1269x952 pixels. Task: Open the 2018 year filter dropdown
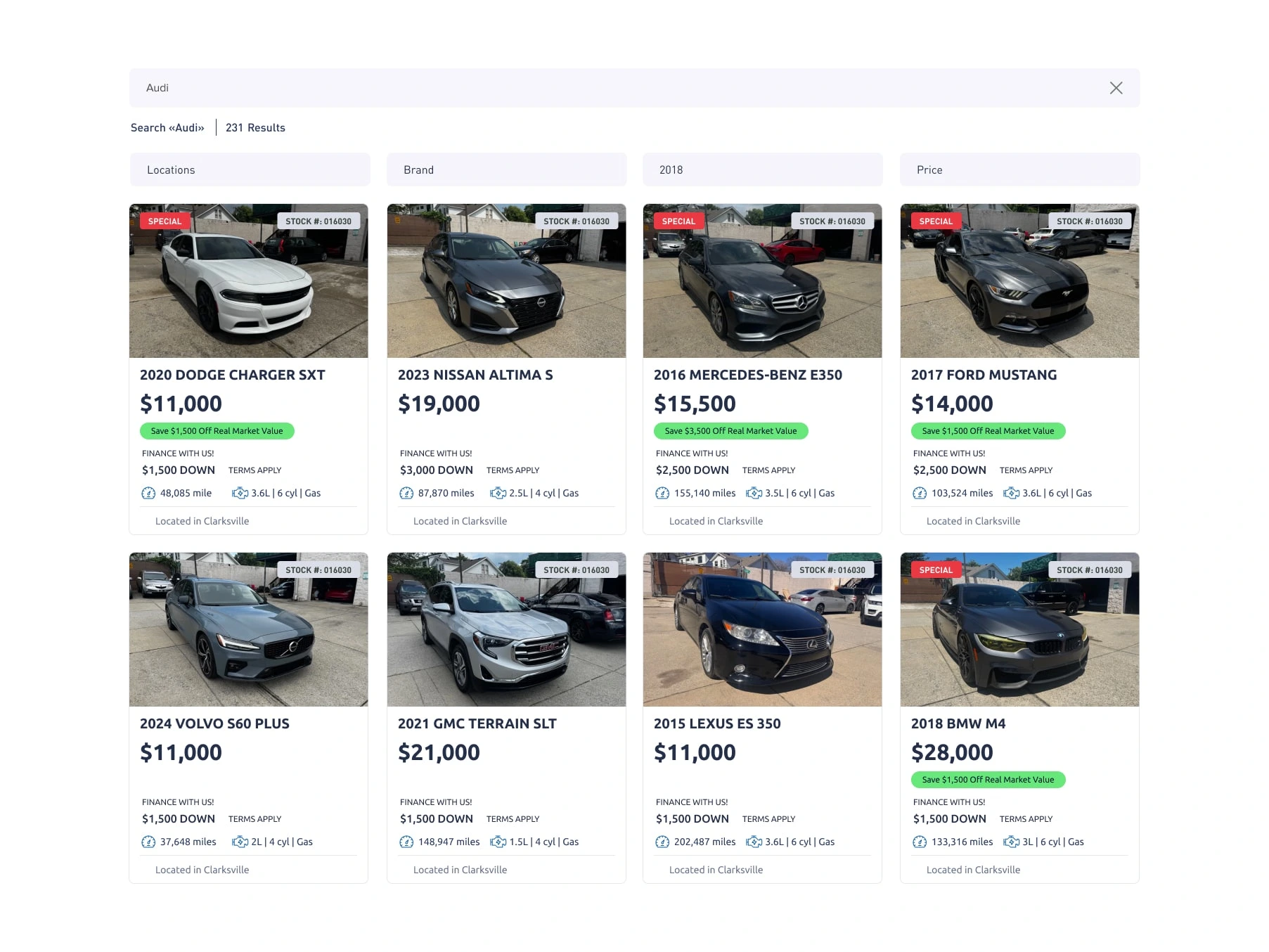point(762,169)
